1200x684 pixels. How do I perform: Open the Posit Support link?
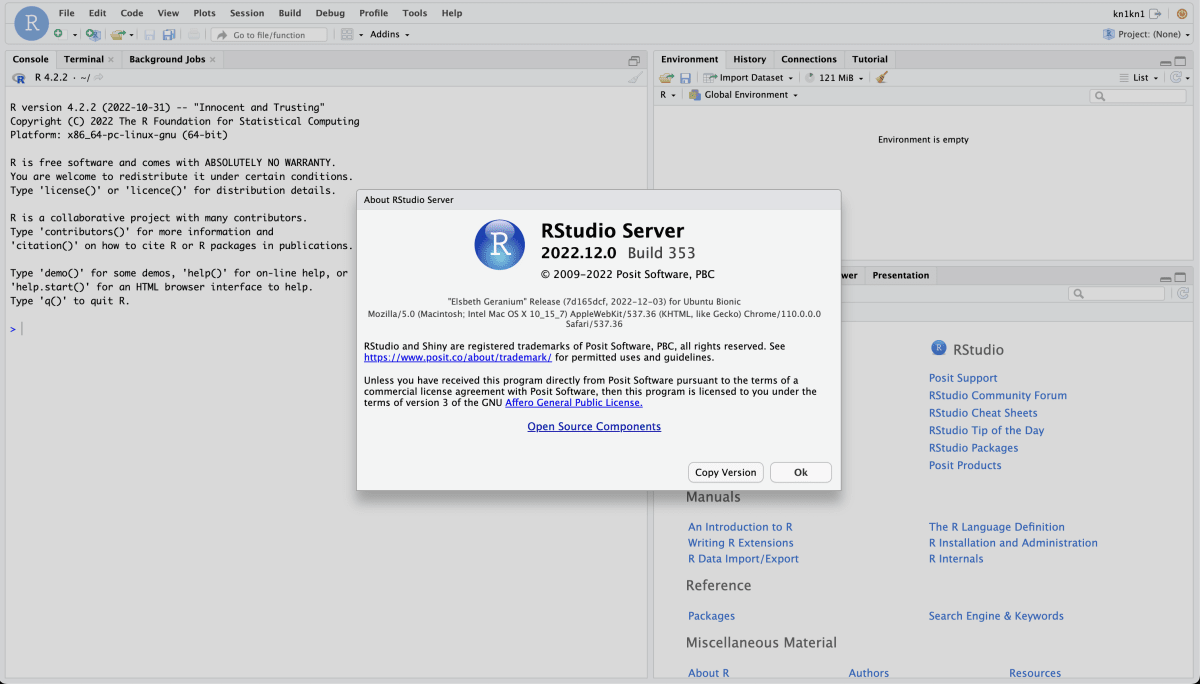963,378
